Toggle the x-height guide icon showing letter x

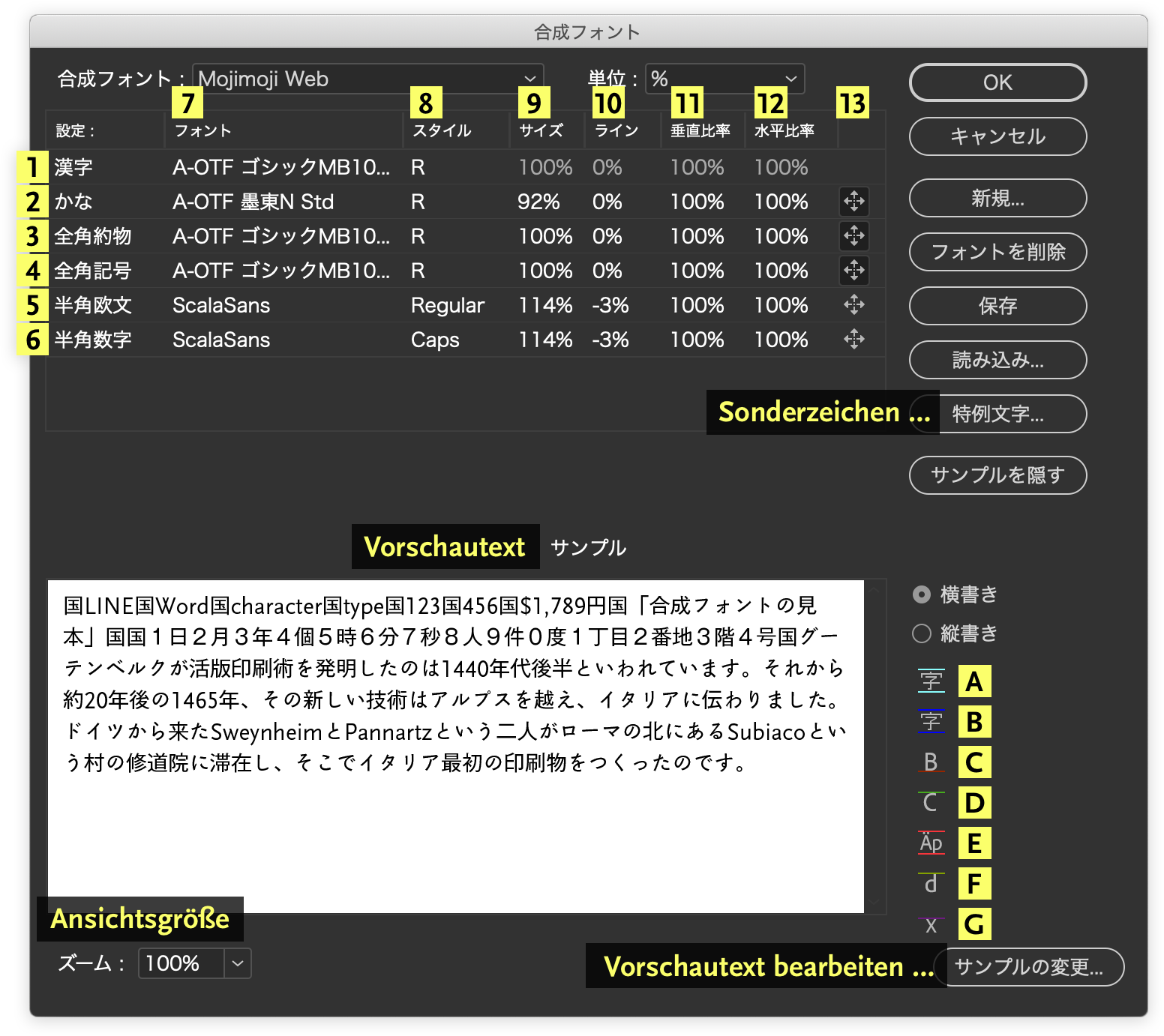click(931, 925)
